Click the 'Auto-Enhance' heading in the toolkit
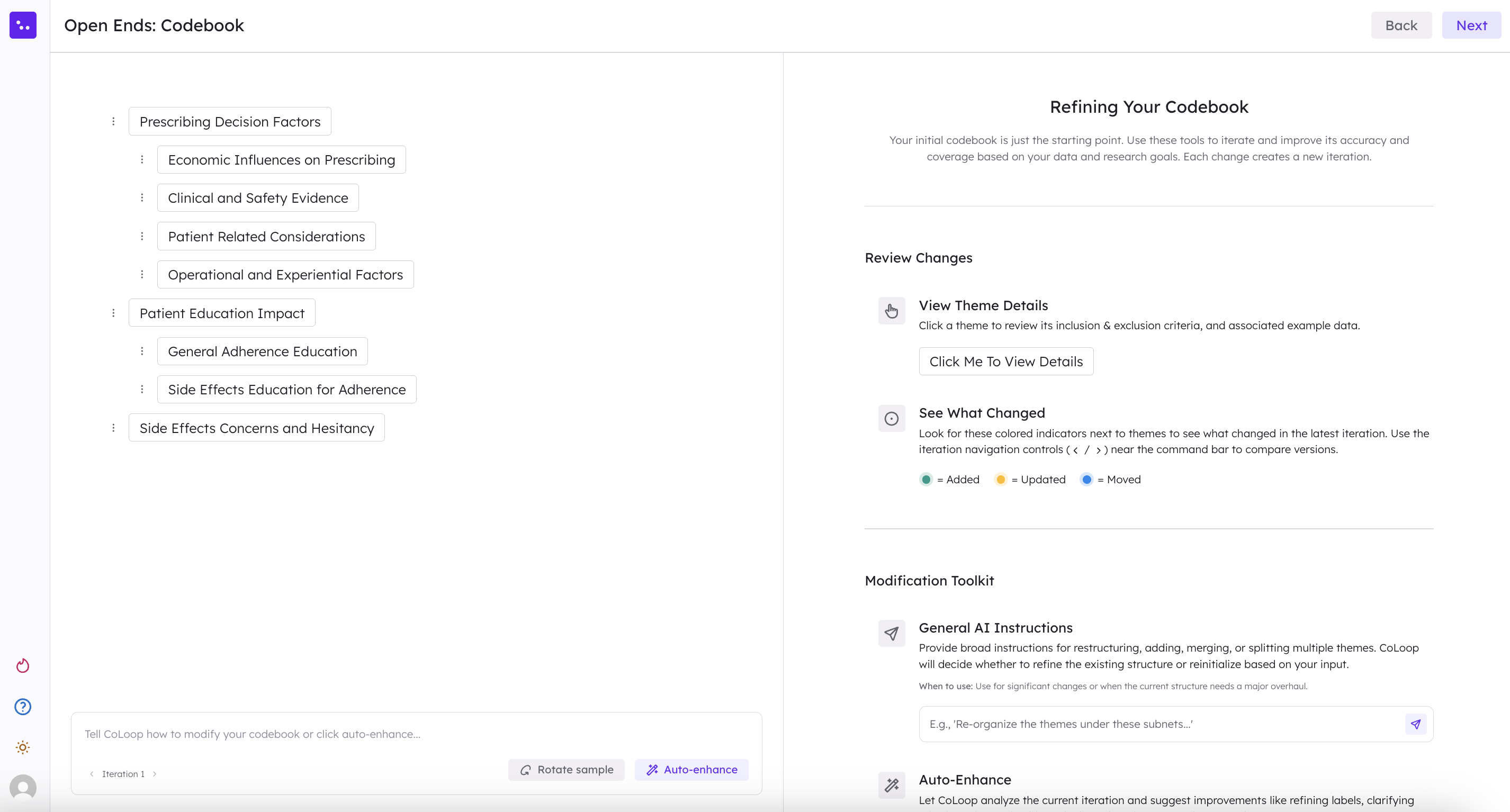This screenshot has height=812, width=1510. coord(965,780)
